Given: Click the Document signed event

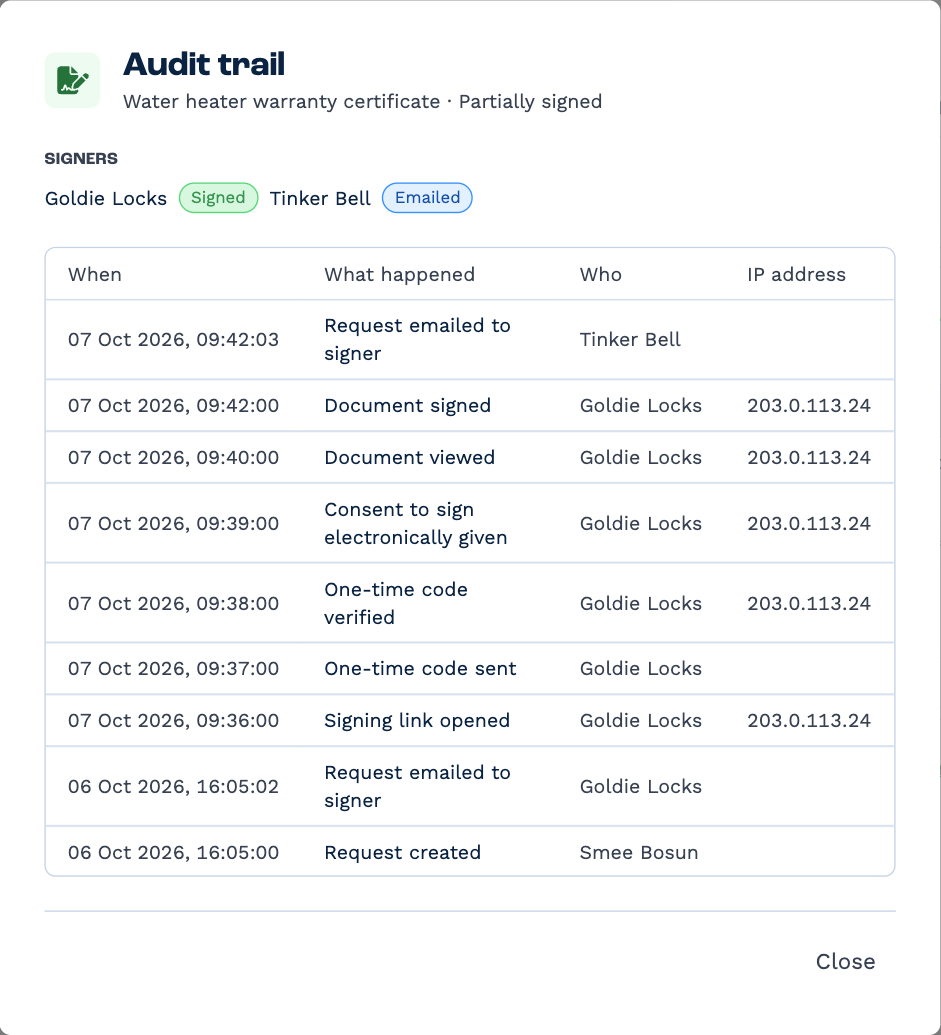Looking at the screenshot, I should [x=408, y=405].
